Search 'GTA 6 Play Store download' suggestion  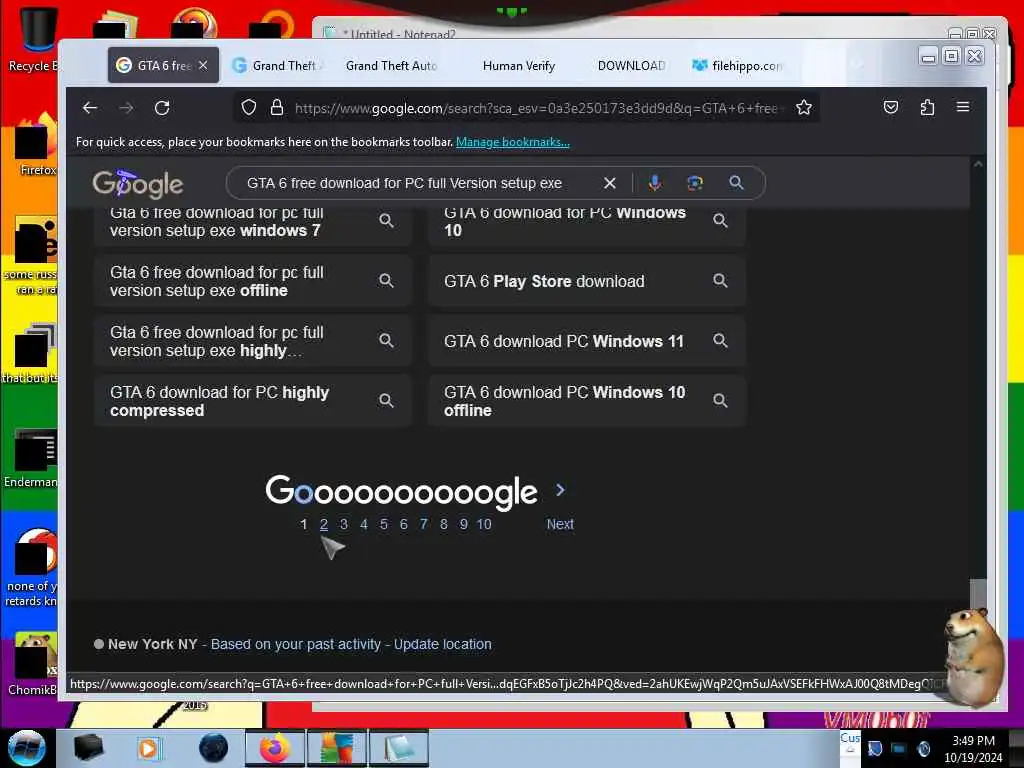click(586, 281)
